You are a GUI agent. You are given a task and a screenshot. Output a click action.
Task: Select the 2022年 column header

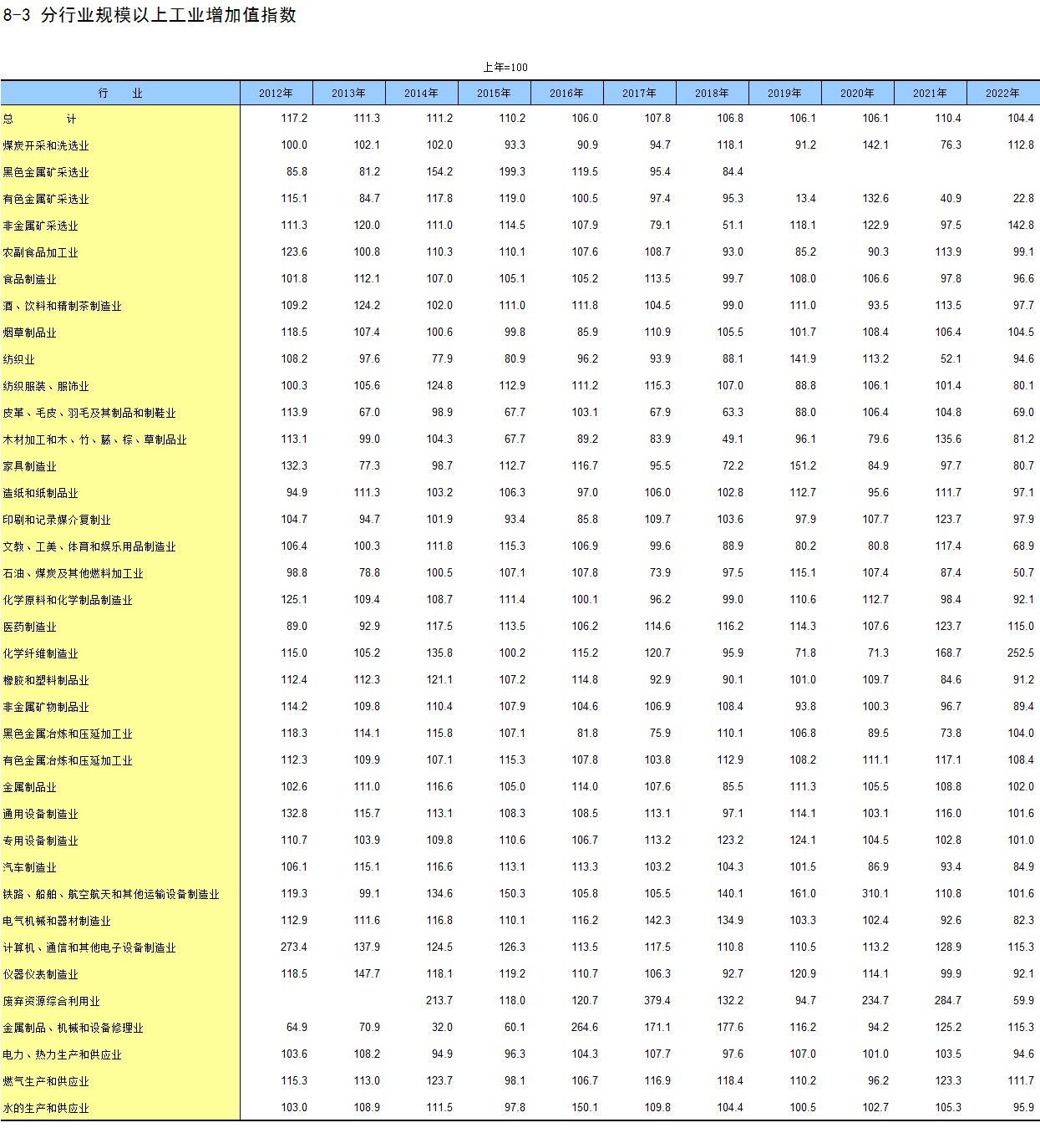click(x=1002, y=93)
